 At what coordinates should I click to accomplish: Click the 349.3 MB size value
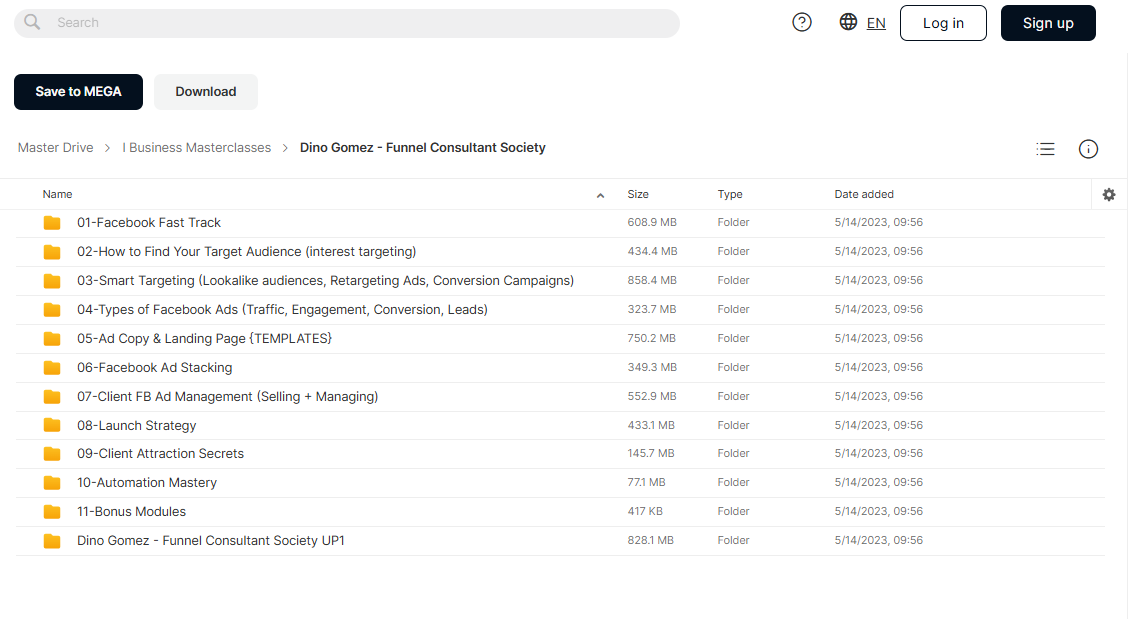point(652,367)
